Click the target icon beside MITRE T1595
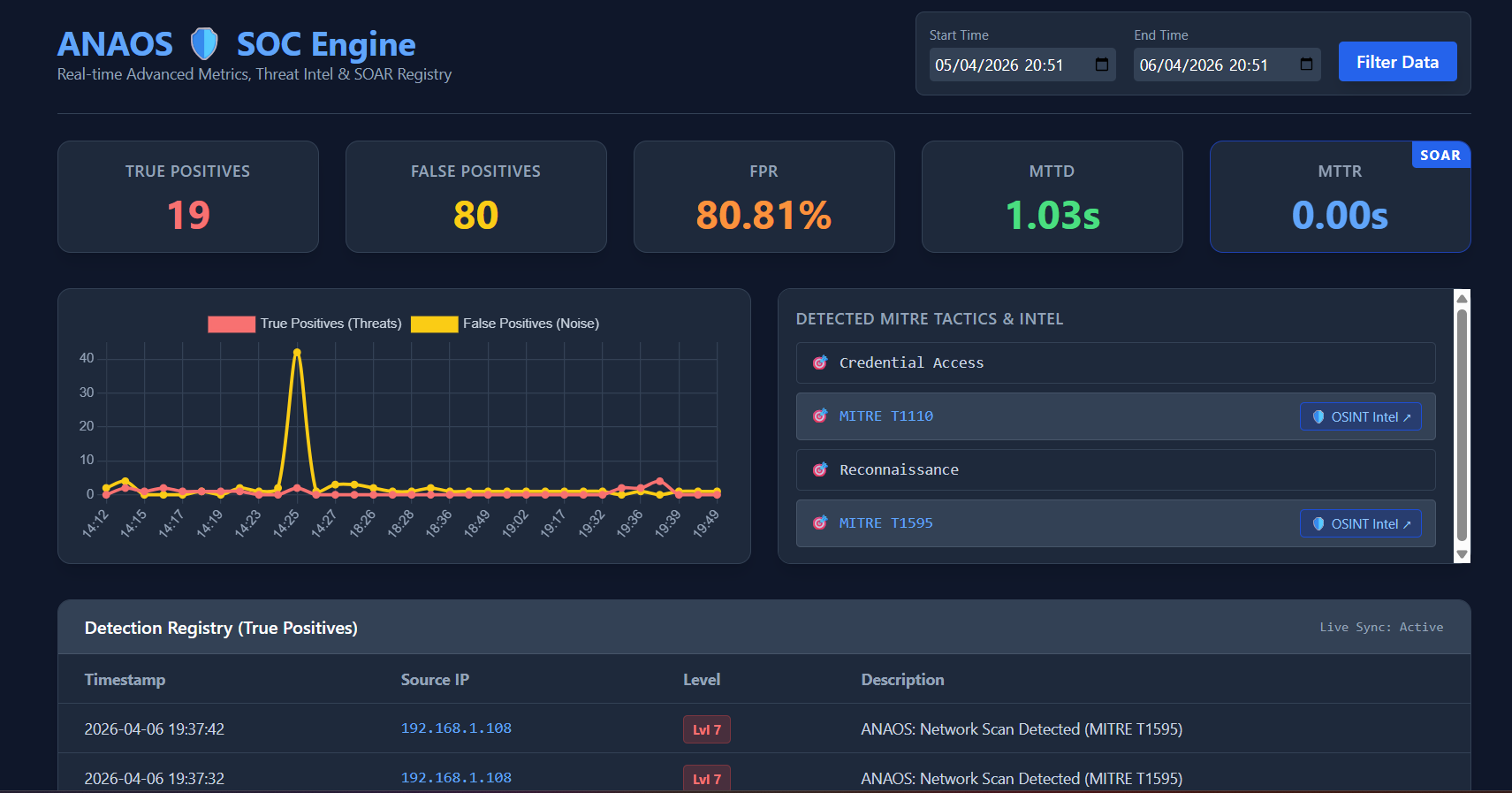Screen dimensions: 1512x793 [820, 522]
